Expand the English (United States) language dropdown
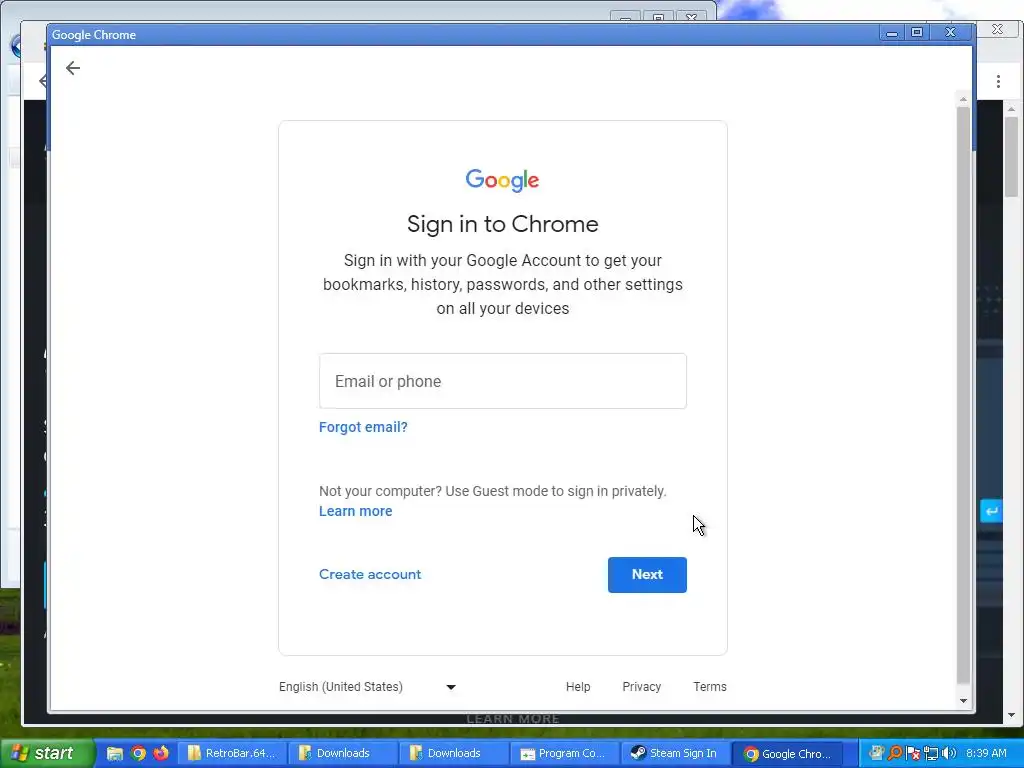Viewport: 1024px width, 768px height. point(368,686)
